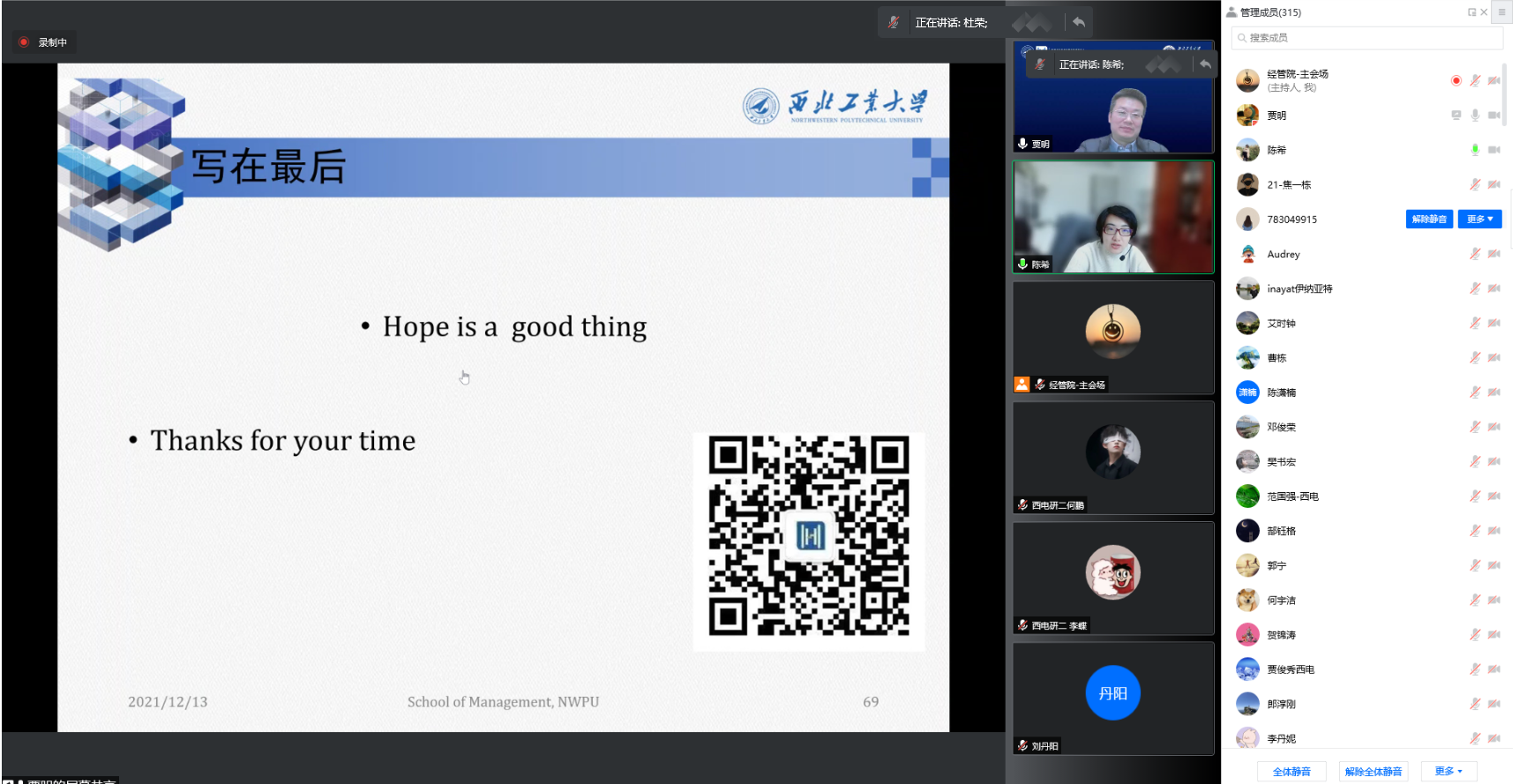This screenshot has height=784, width=1527.
Task: Select 陈希's video thumbnail
Action: (x=1113, y=217)
